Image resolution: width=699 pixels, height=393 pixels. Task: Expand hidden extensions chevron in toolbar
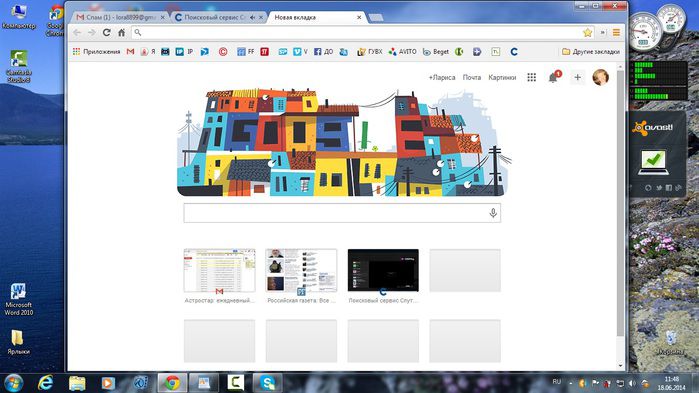(603, 33)
